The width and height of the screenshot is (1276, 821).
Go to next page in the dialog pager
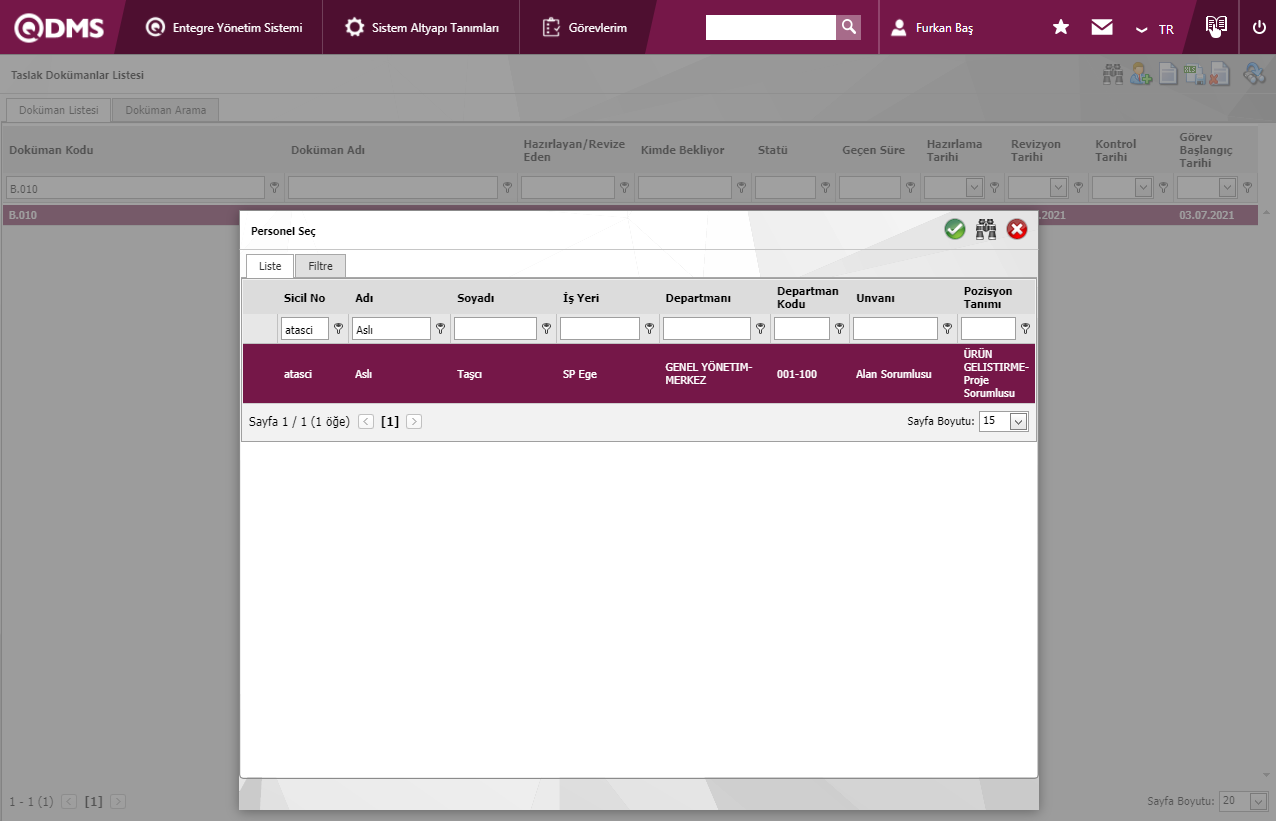[414, 422]
